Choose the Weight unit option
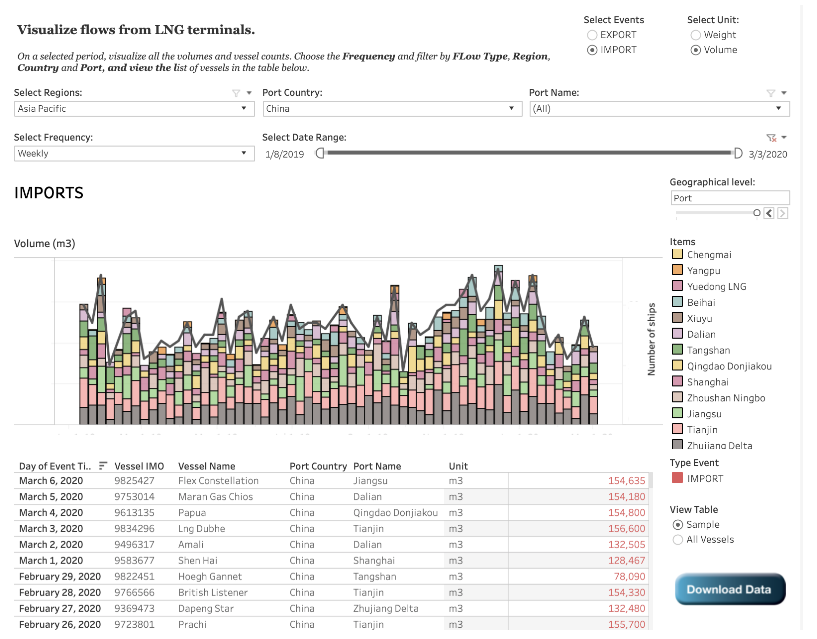Viewport: 817px width, 639px height. (696, 35)
